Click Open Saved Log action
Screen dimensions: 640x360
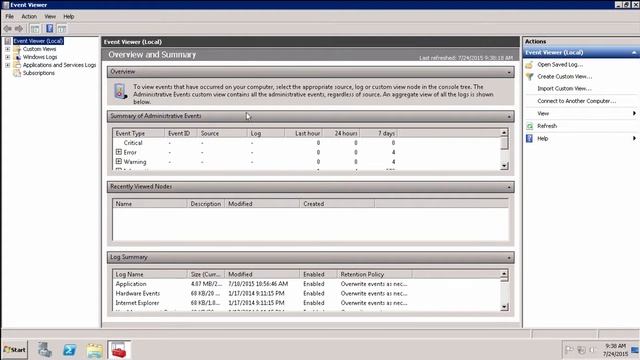[560, 65]
